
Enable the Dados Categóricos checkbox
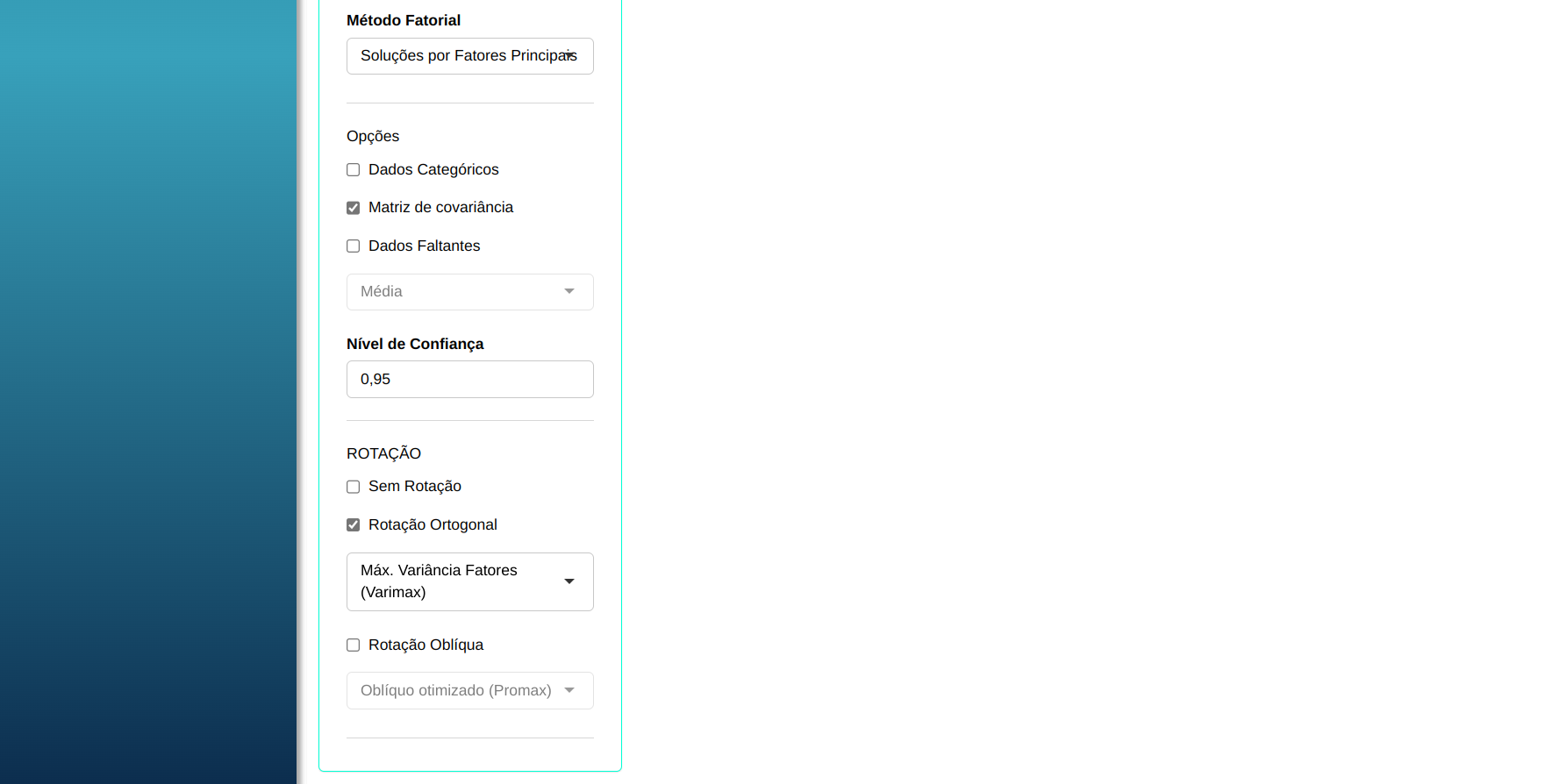[354, 170]
